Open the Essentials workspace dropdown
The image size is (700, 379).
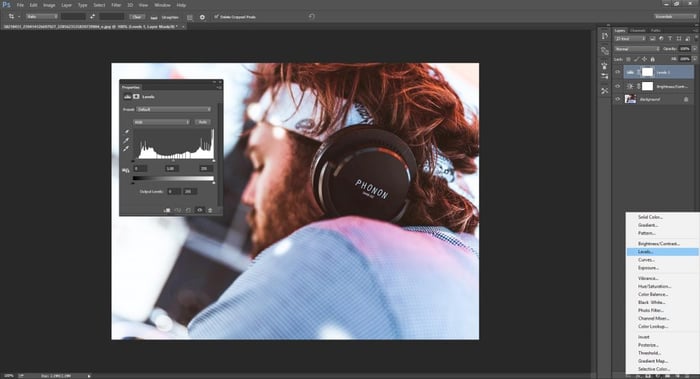point(675,17)
